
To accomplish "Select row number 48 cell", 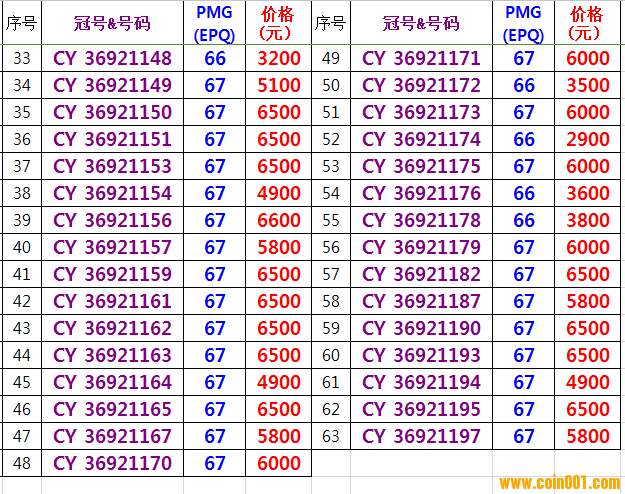I will (x=22, y=463).
